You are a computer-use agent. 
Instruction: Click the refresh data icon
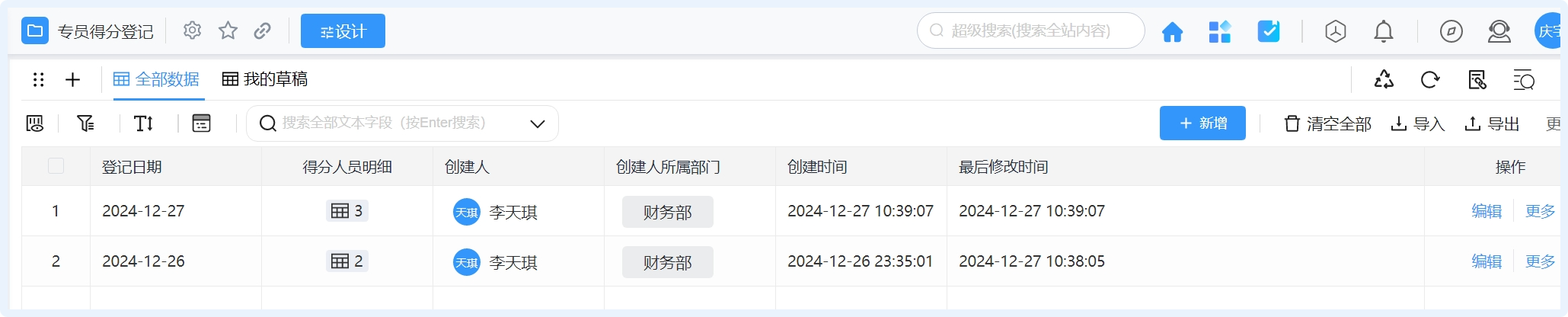[1430, 80]
